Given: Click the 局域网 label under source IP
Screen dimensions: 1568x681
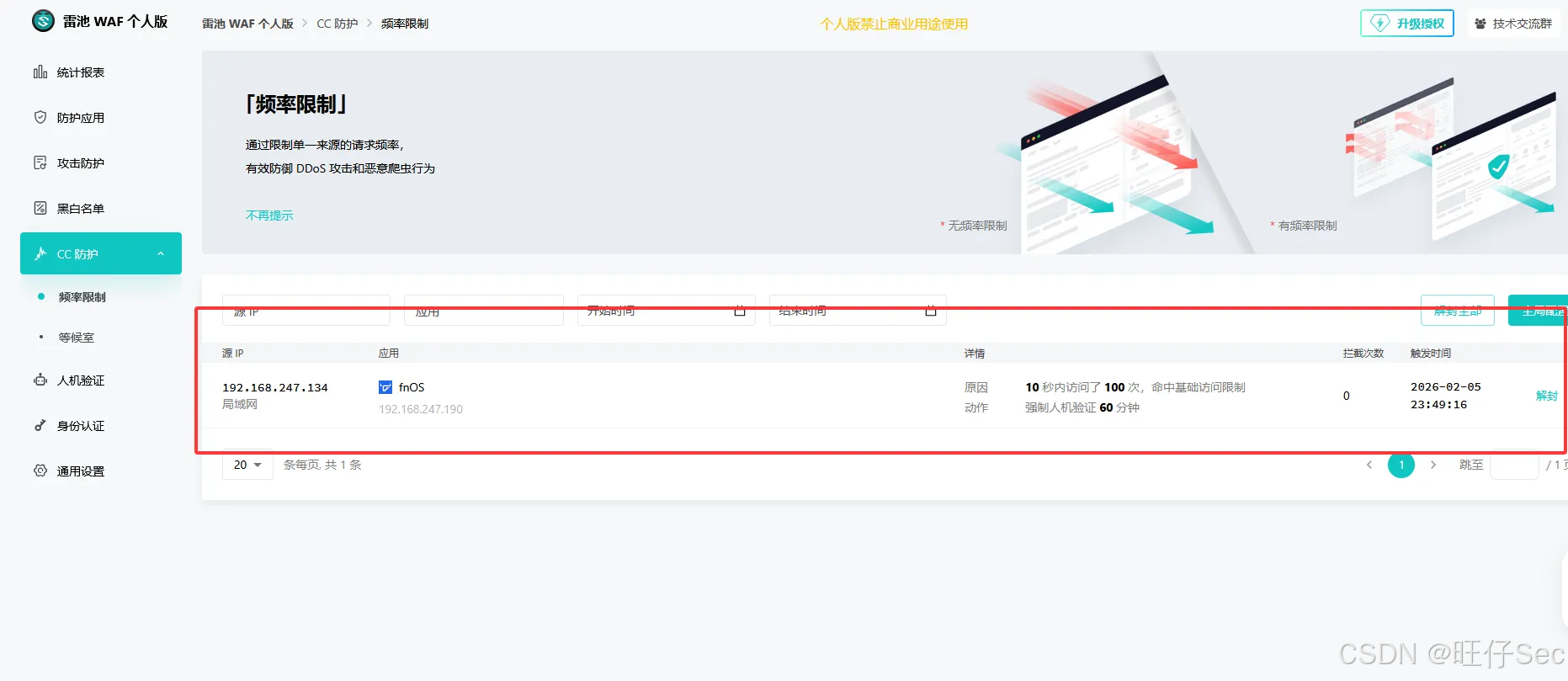Looking at the screenshot, I should click(240, 404).
